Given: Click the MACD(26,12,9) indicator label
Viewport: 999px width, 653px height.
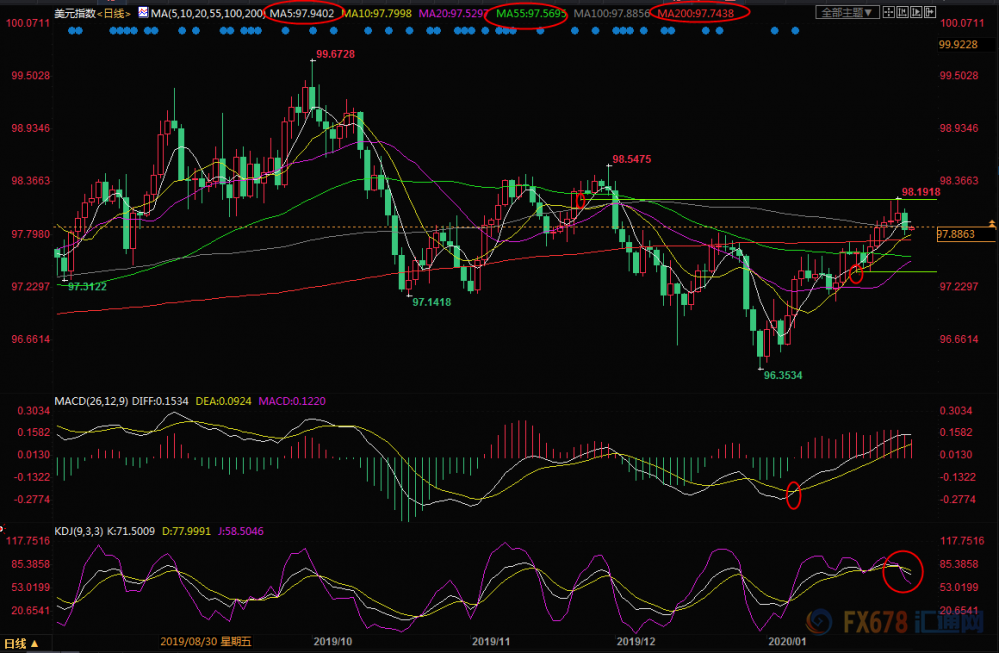Looking at the screenshot, I should click(x=91, y=401).
